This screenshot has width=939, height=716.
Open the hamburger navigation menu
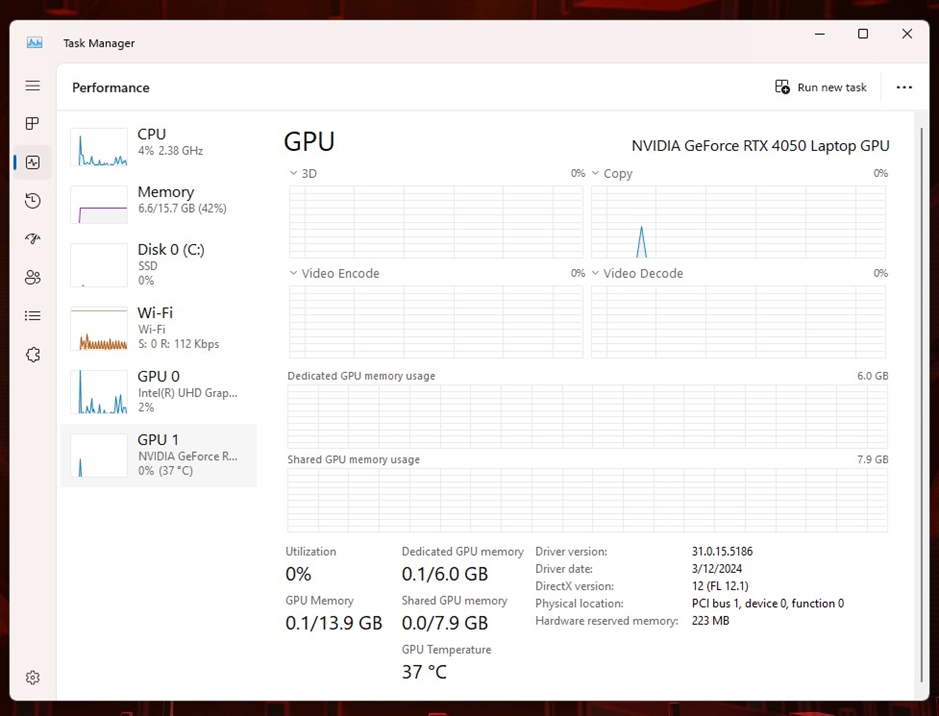(x=33, y=86)
